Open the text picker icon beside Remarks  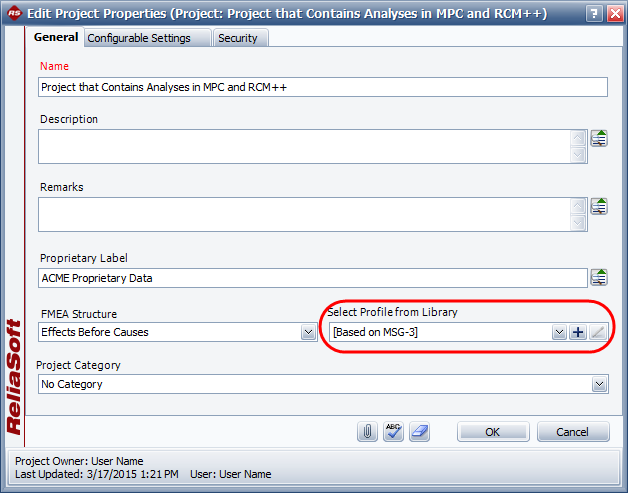click(599, 207)
